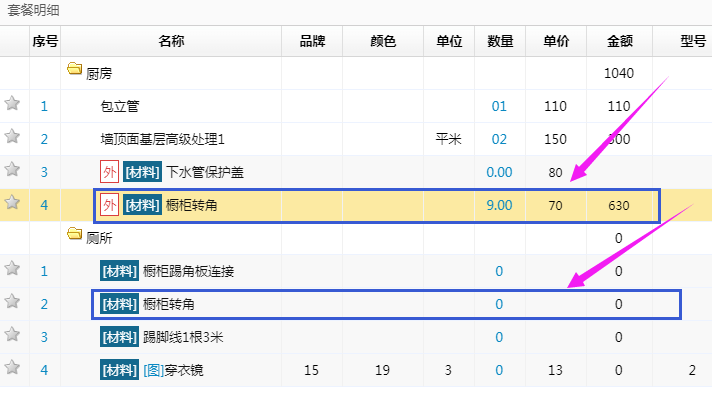Image resolution: width=712 pixels, height=394 pixels.
Task: Edit quantity 02 of 墙顶面基层高级处理1
Action: tap(499, 139)
